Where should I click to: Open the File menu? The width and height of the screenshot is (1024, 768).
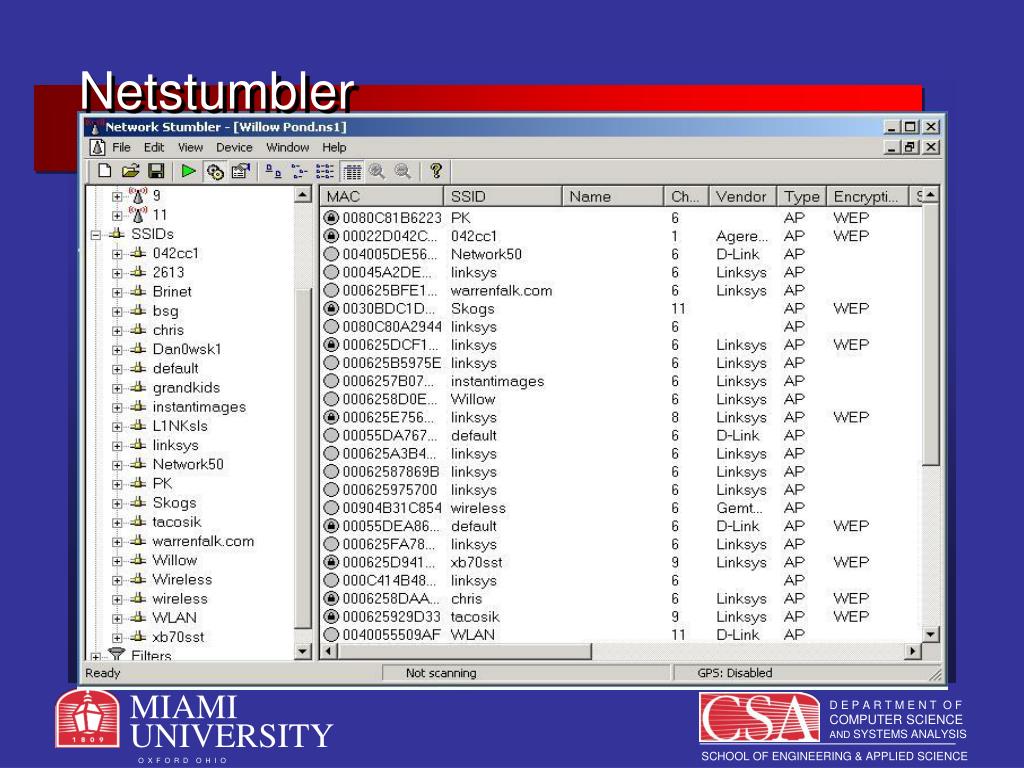click(121, 147)
